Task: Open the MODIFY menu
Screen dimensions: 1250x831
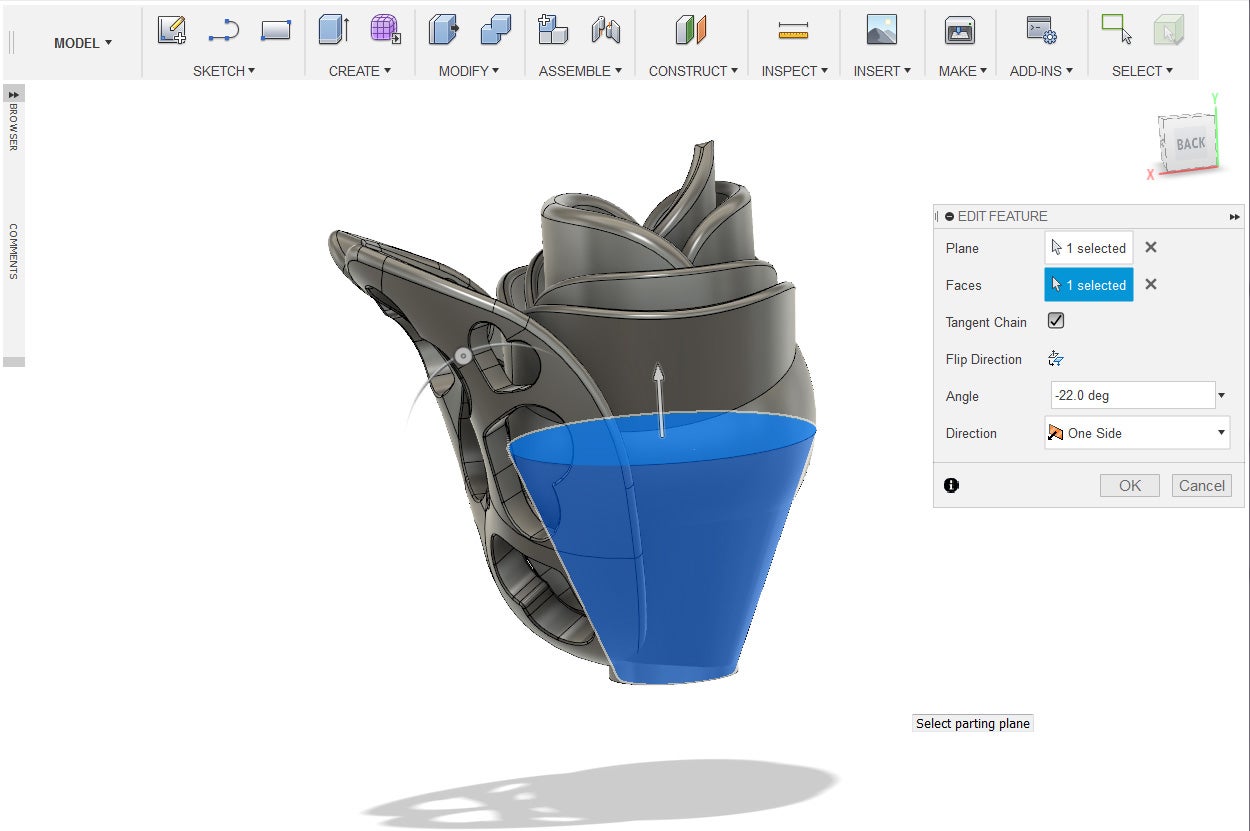Action: coord(468,71)
